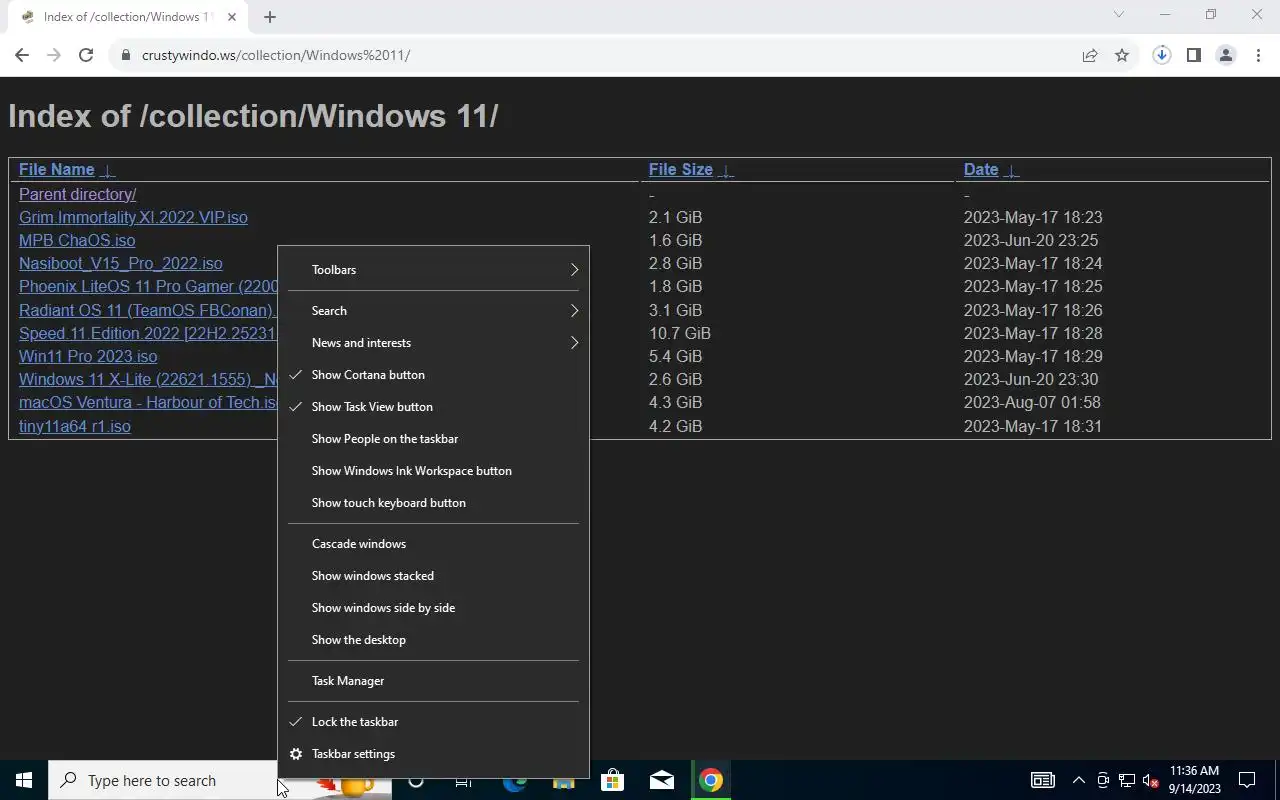Open the network status tray icon
Image resolution: width=1280 pixels, height=800 pixels.
click(1127, 780)
